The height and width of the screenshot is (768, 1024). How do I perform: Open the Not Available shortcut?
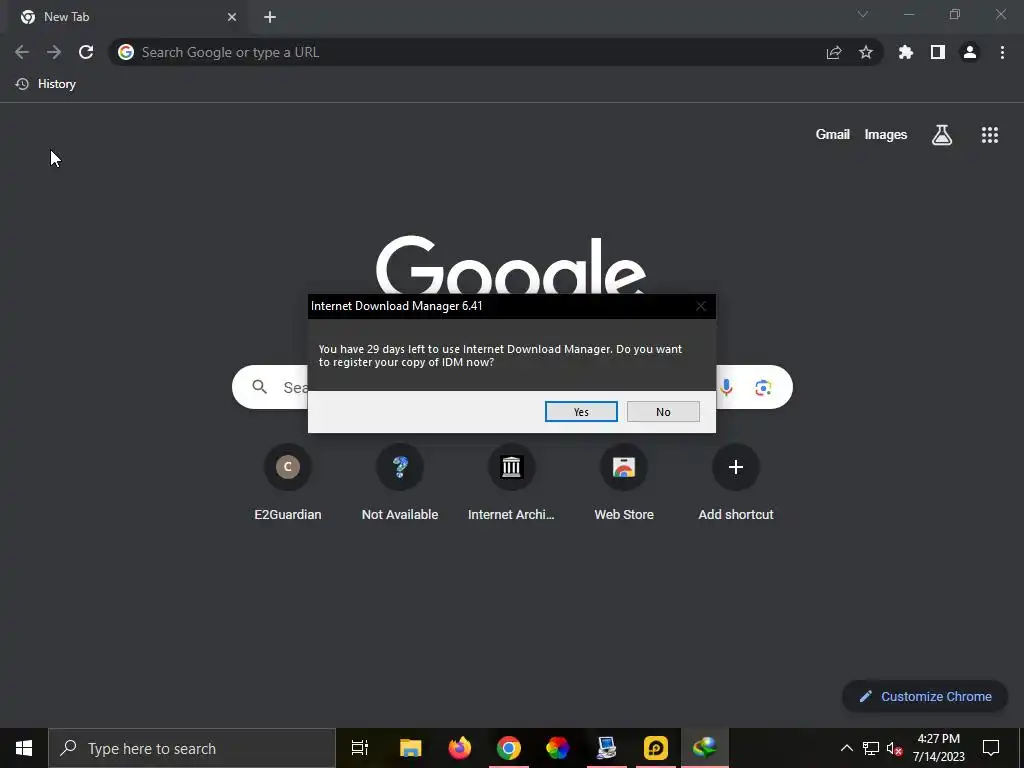(400, 483)
